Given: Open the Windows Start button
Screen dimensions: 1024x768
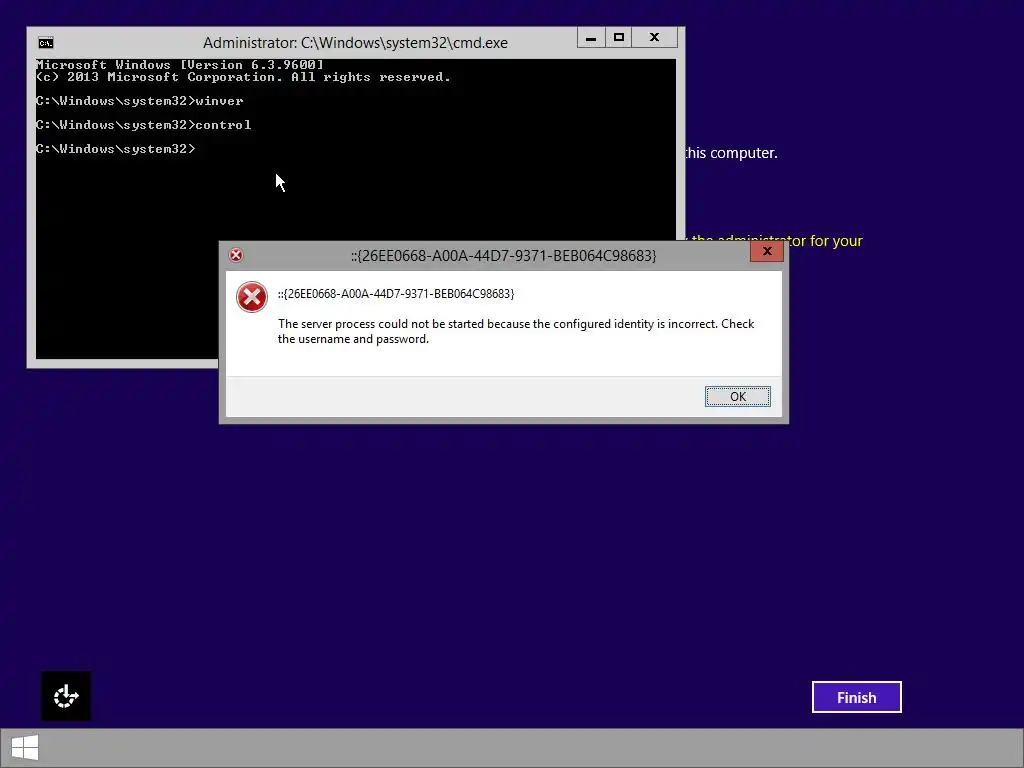Looking at the screenshot, I should click(25, 748).
